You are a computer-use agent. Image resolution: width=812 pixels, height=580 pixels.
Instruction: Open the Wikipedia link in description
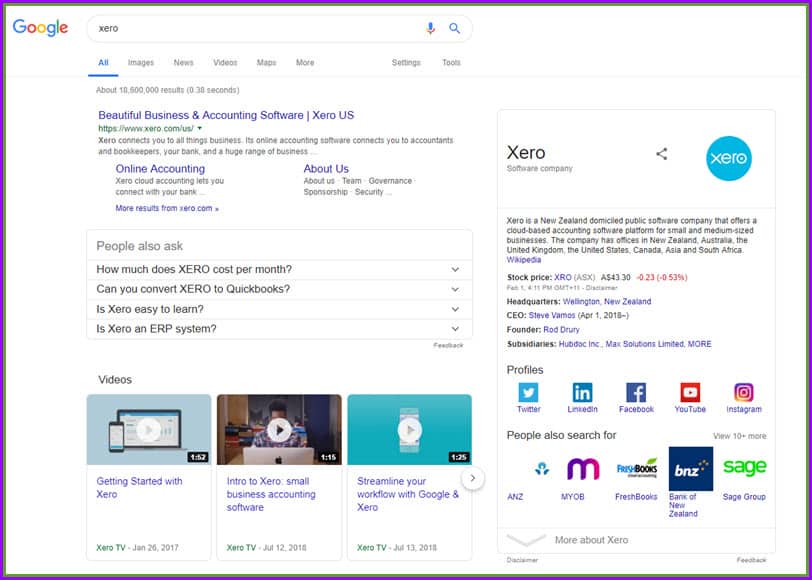tap(524, 260)
